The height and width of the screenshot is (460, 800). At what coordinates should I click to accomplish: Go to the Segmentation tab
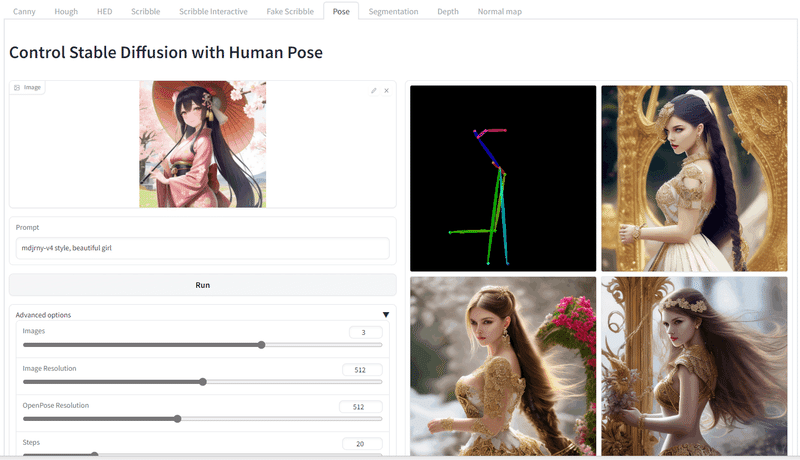click(393, 11)
